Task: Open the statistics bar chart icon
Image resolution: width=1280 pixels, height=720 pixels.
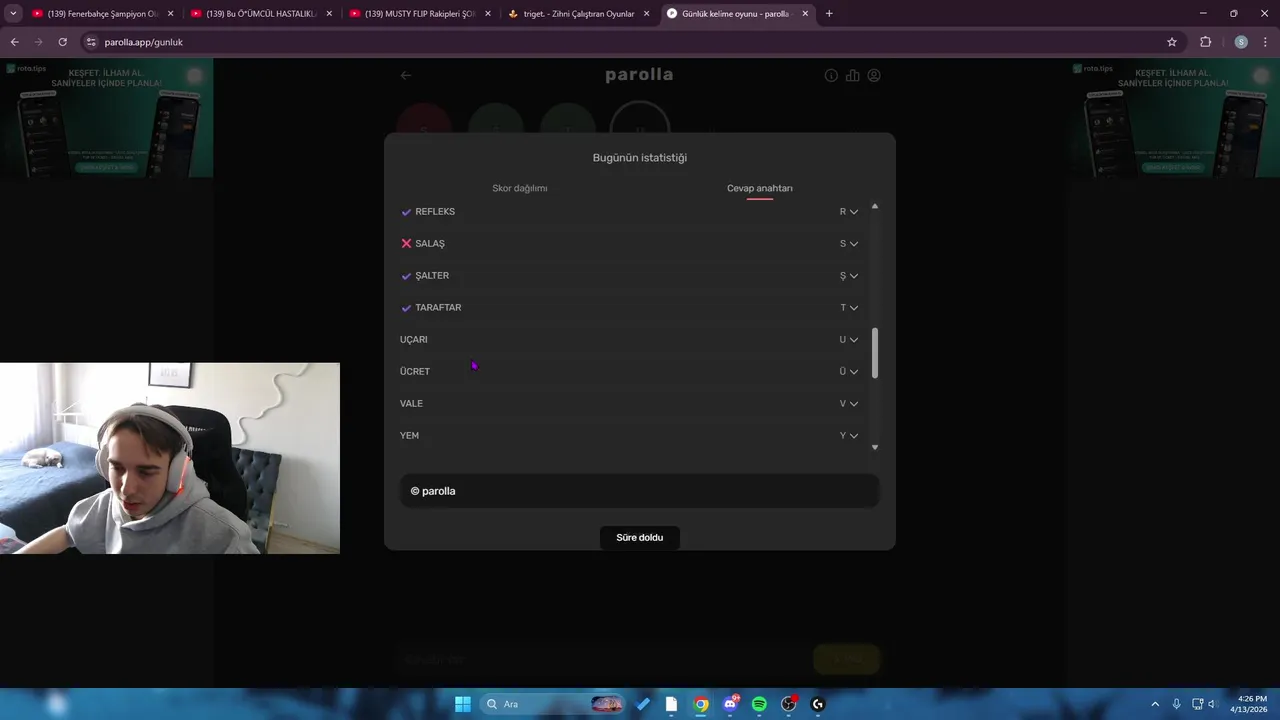Action: tap(852, 75)
